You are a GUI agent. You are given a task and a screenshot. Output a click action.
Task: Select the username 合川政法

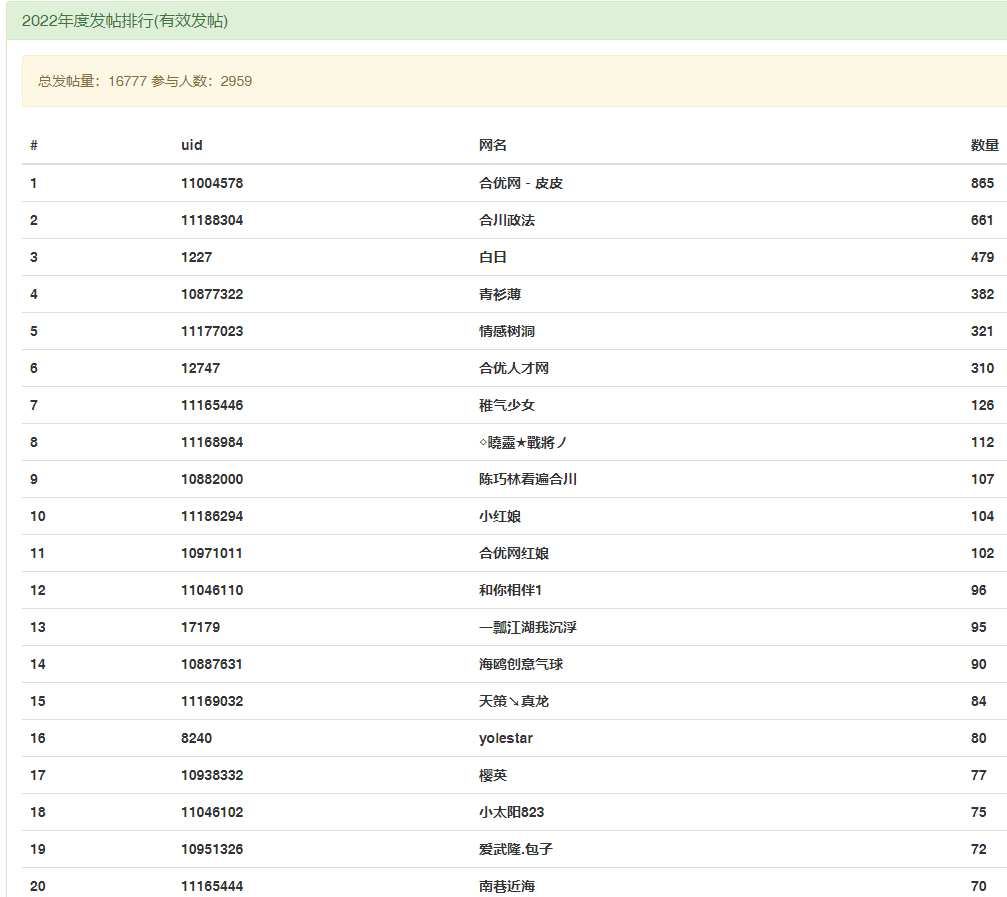(507, 220)
